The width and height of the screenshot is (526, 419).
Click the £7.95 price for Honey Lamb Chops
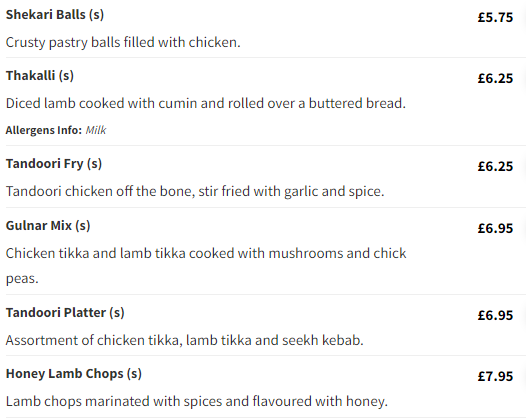[x=495, y=376]
